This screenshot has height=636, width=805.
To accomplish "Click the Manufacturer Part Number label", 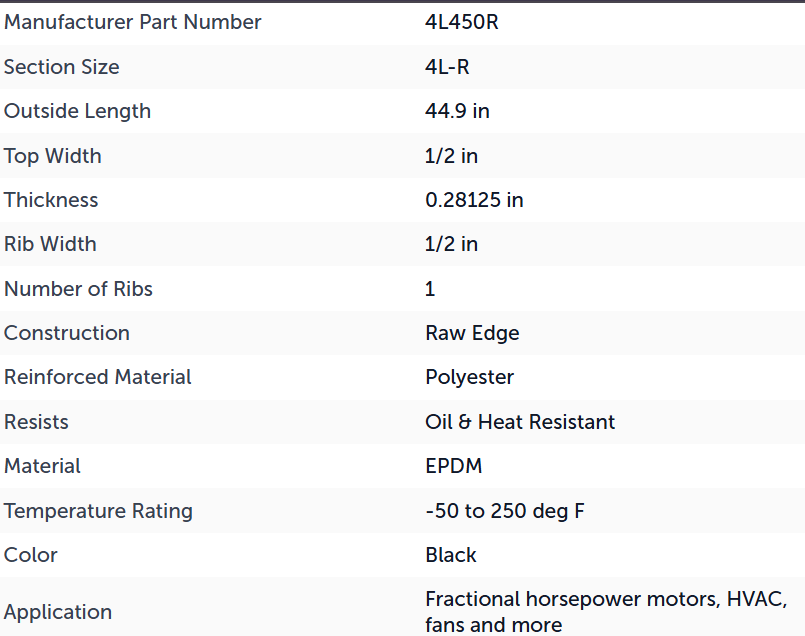I will point(132,22).
